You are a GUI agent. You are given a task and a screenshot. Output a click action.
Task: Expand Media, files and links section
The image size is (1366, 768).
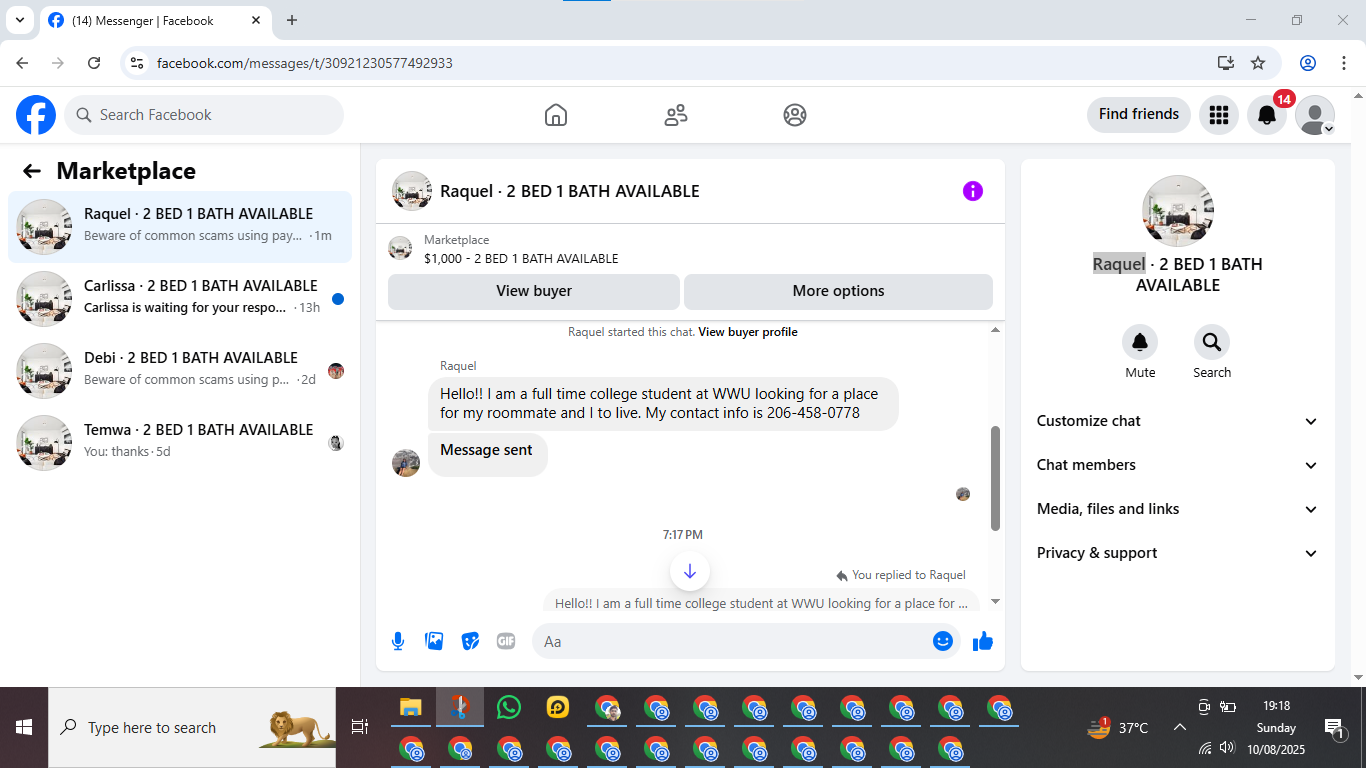tap(1178, 509)
